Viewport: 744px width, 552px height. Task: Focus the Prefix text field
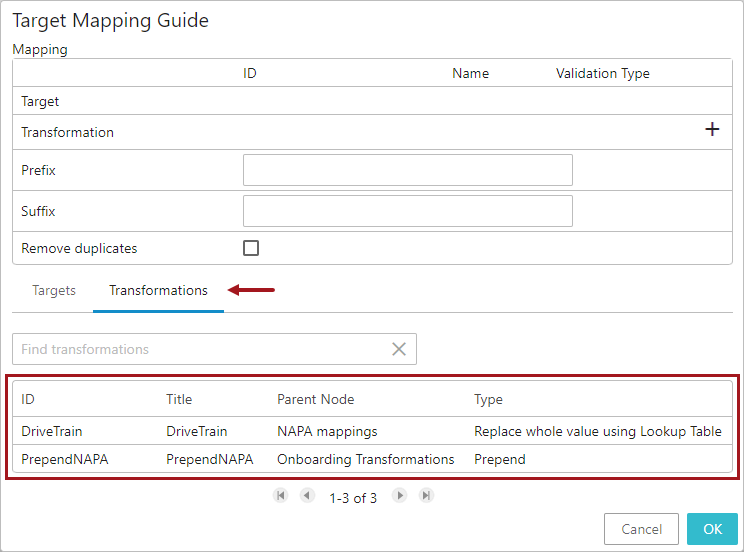coord(407,170)
